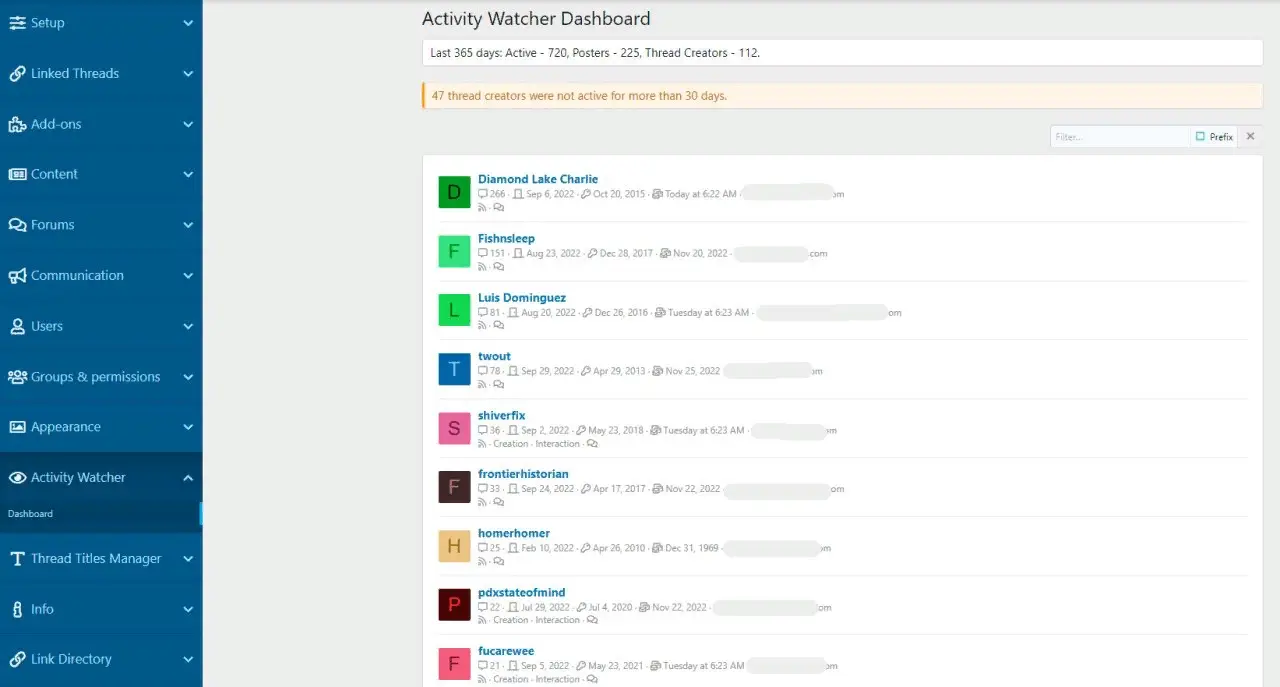Expand the Appearance section chevron
Image resolution: width=1280 pixels, height=687 pixels.
[188, 427]
